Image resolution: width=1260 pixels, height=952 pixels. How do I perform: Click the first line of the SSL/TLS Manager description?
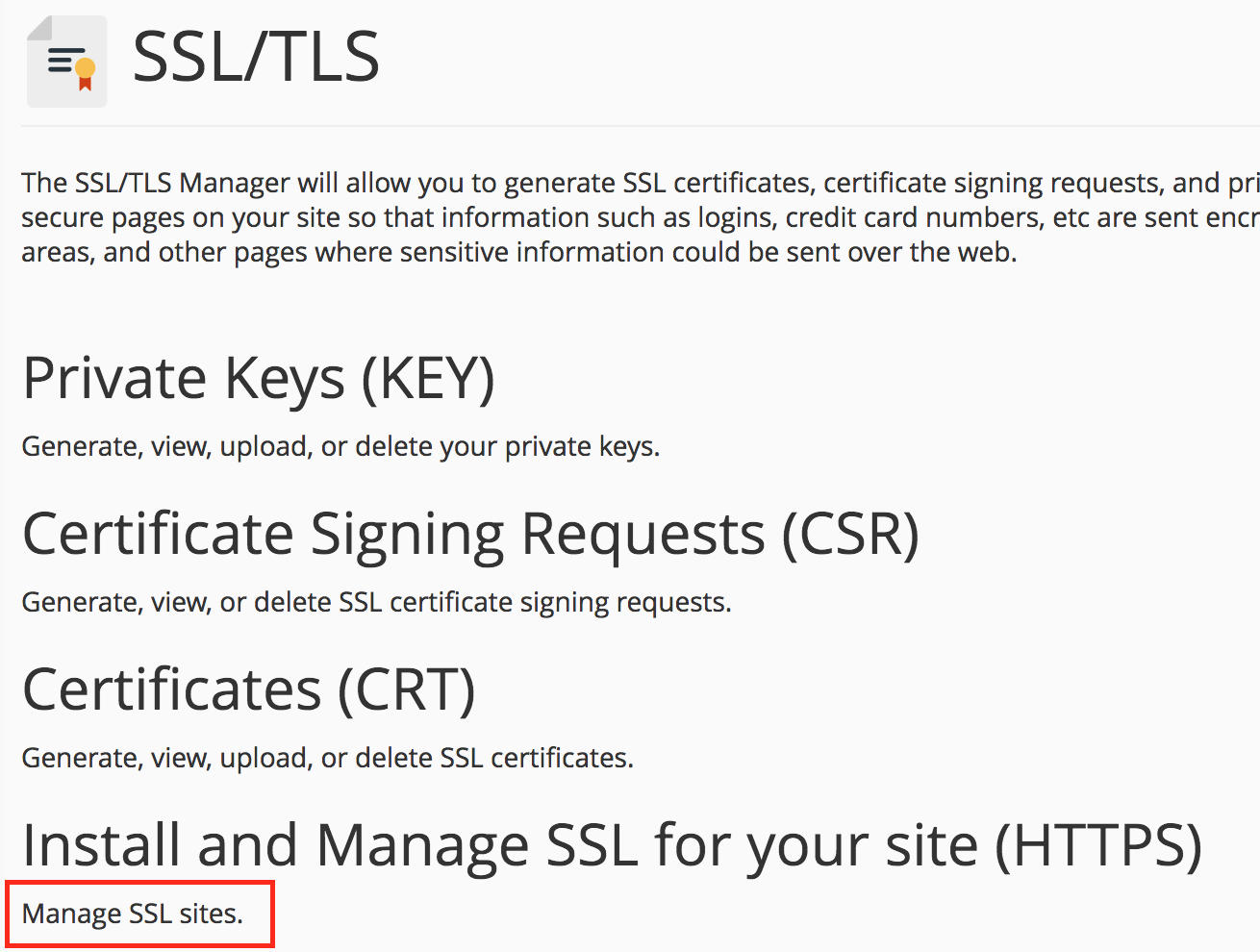click(x=641, y=183)
